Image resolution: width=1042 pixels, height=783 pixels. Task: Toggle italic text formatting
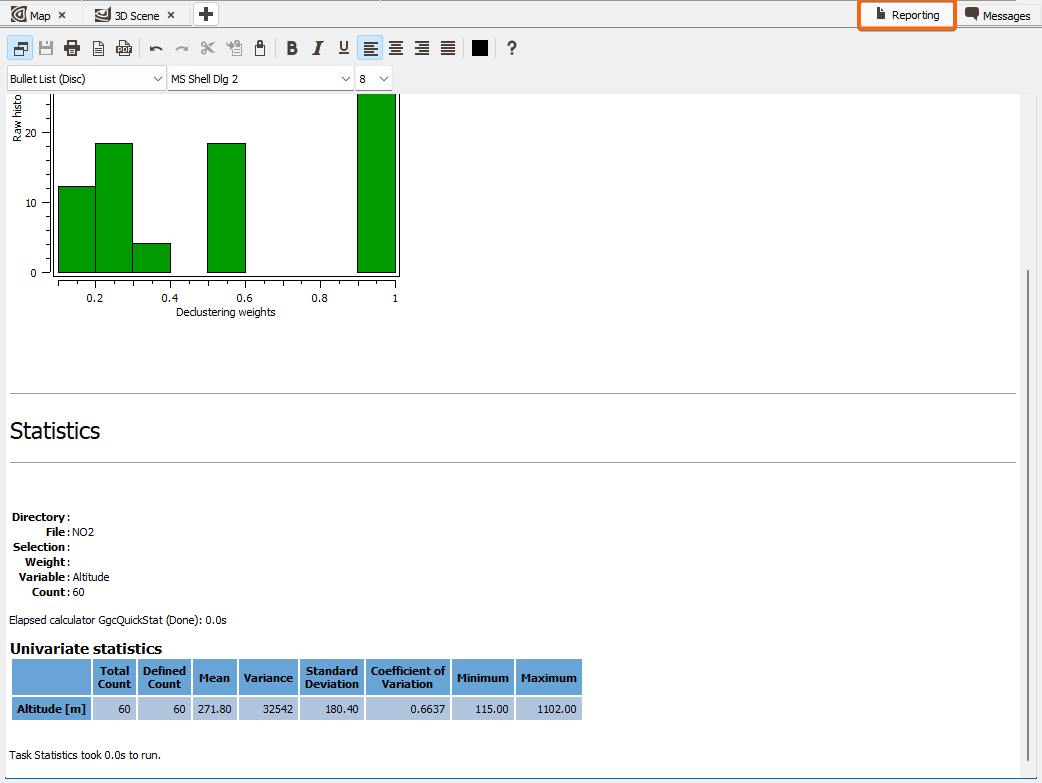[318, 48]
